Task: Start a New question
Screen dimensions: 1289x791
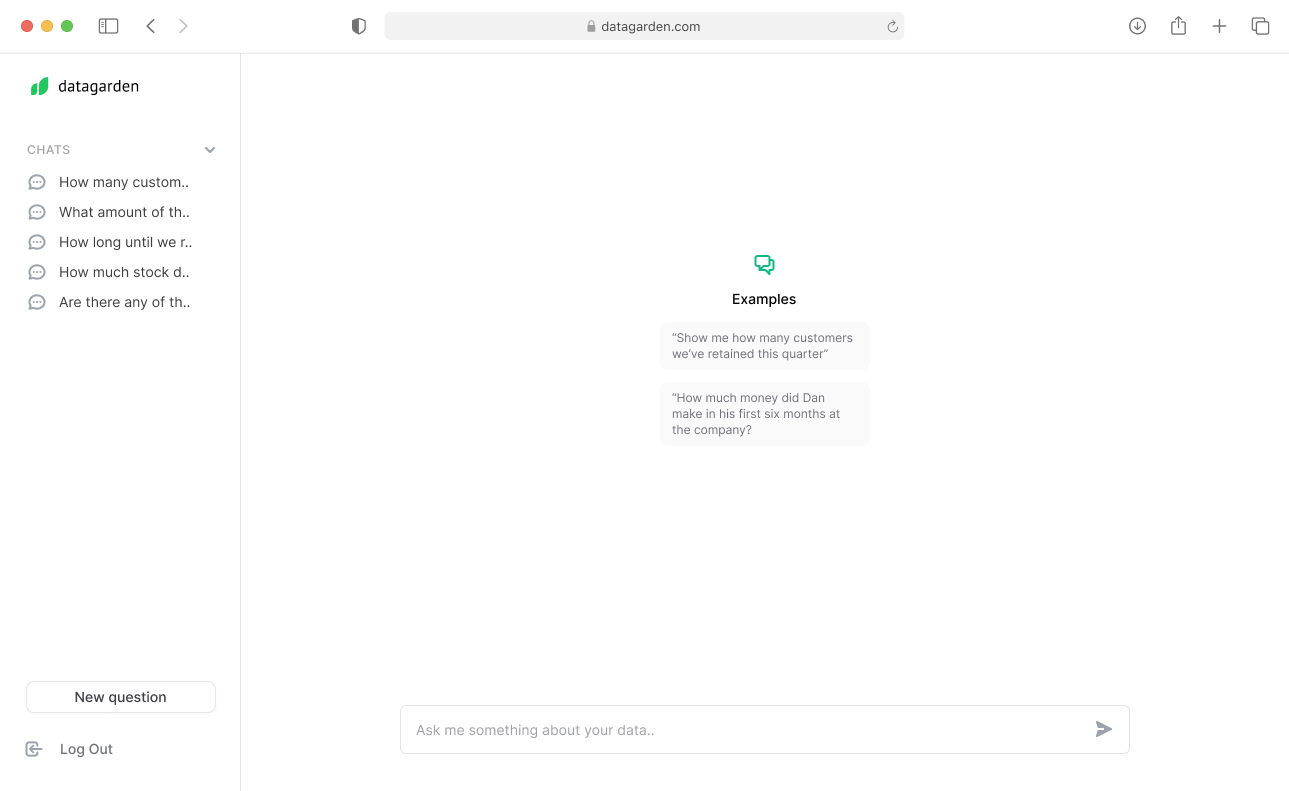Action: 121,697
